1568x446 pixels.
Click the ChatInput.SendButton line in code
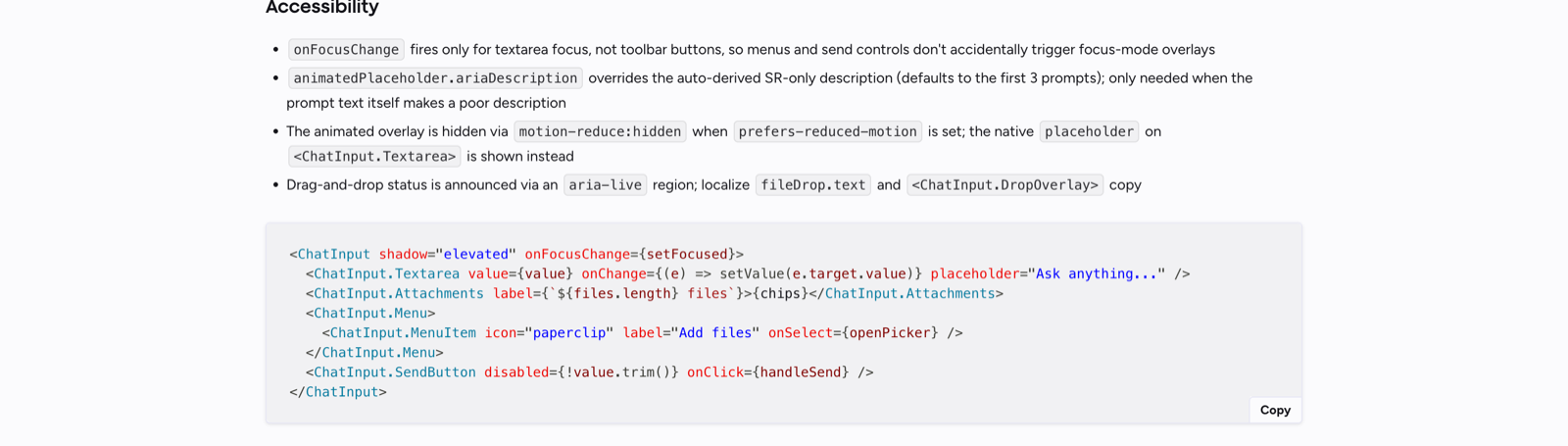(589, 372)
